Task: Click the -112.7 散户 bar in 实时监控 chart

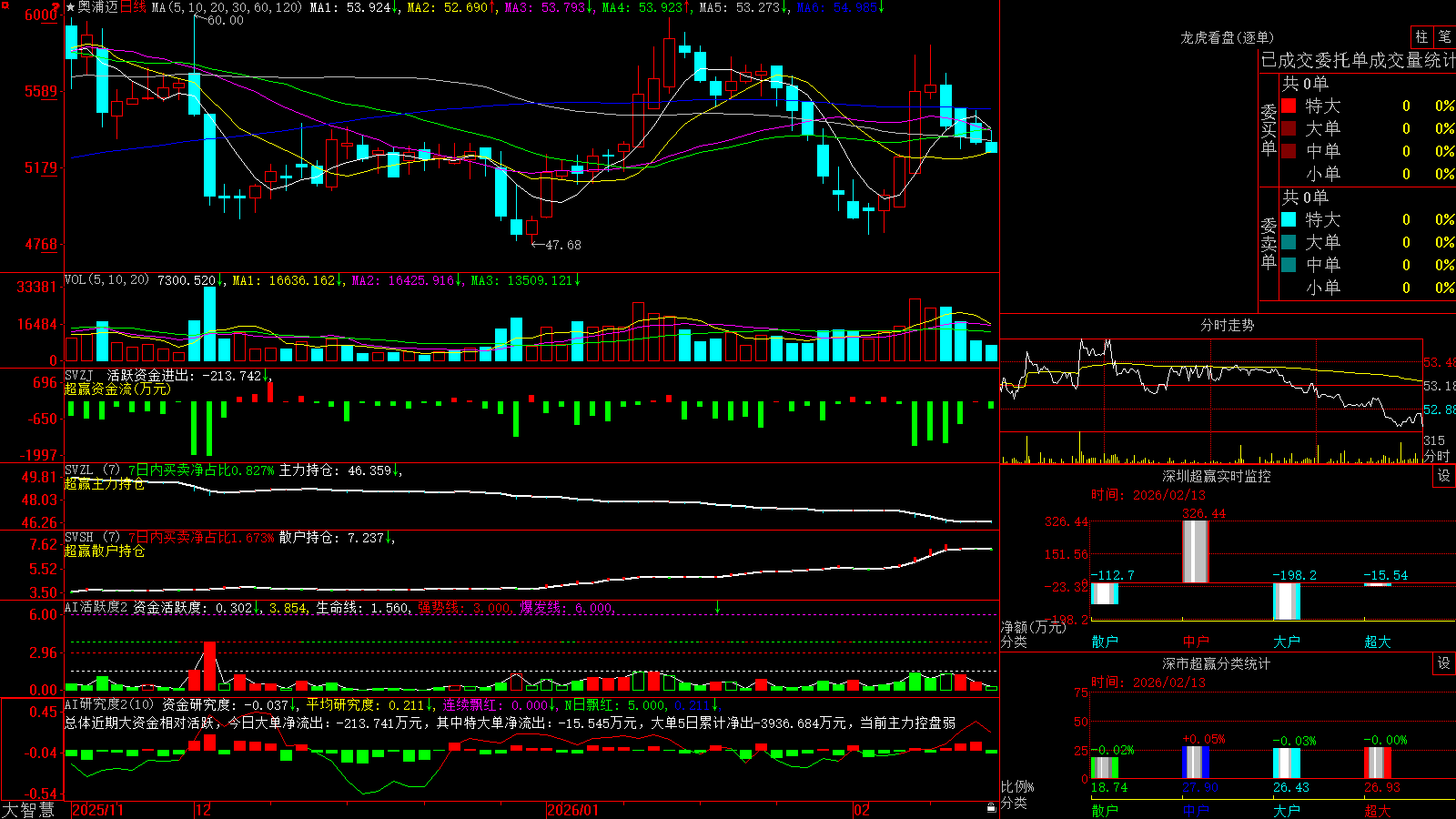Action: 1105,593
